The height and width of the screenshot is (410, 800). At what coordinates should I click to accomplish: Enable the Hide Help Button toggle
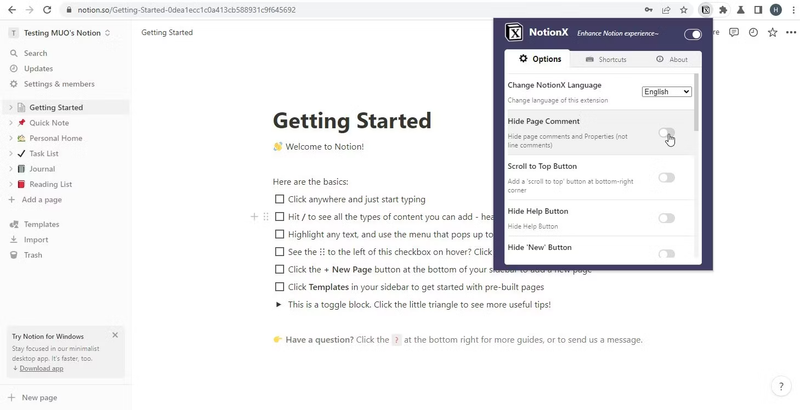point(666,218)
